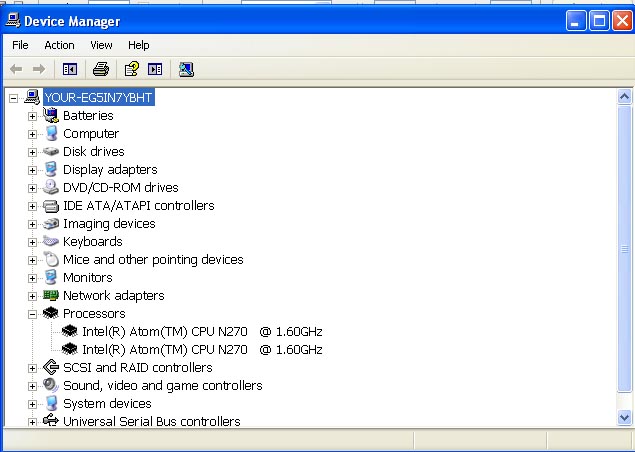635x452 pixels.
Task: Expand the SCSI and RAID controllers node
Action: tap(32, 368)
